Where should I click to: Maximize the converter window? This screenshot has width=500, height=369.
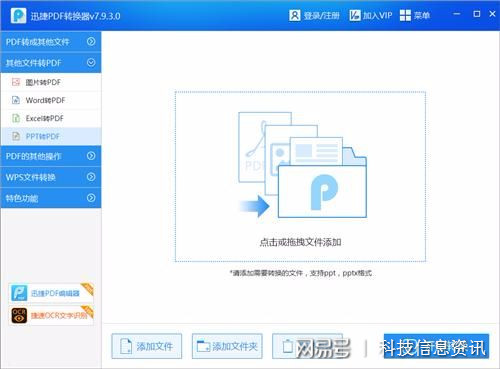(x=477, y=14)
